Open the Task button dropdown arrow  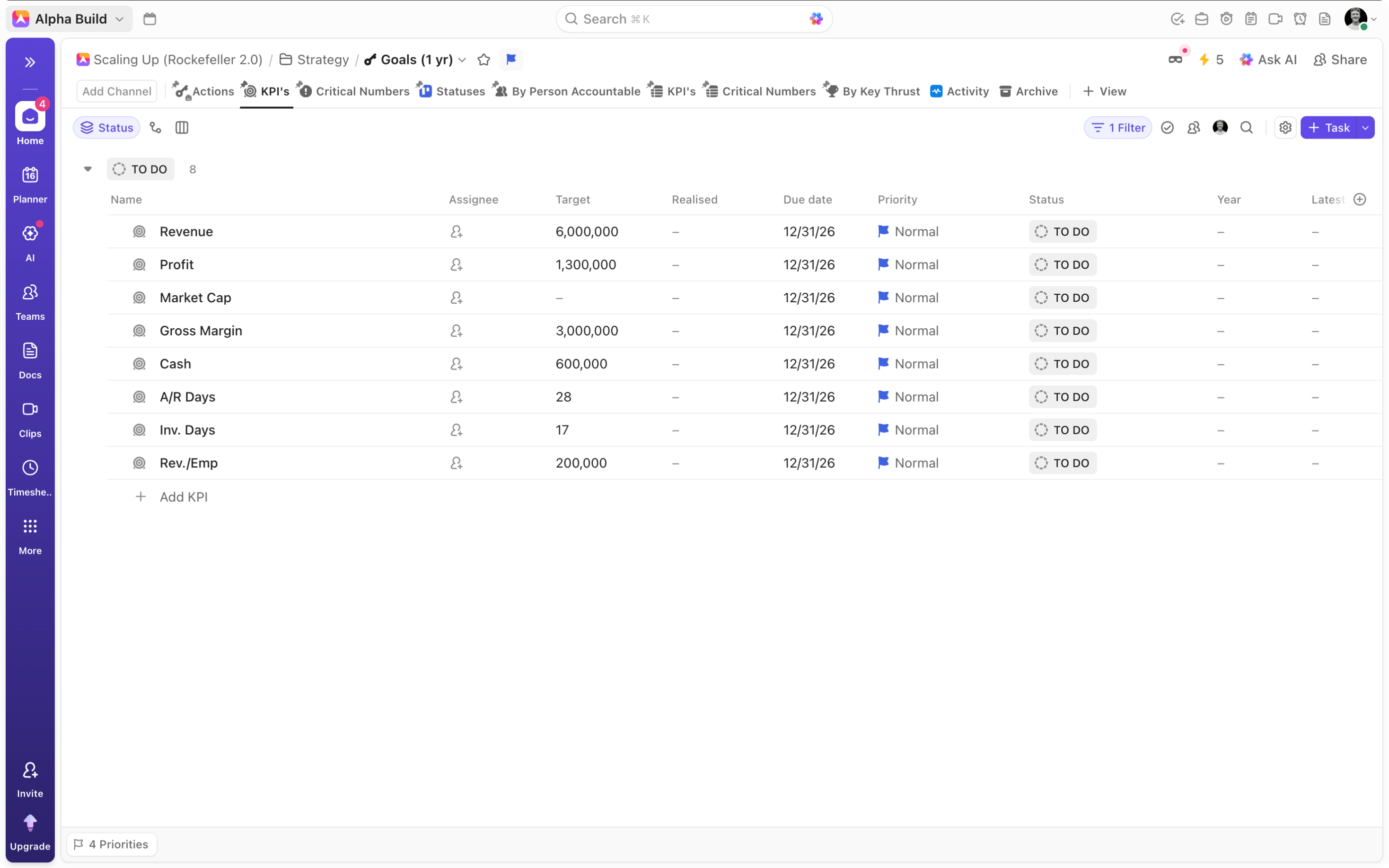[x=1365, y=127]
